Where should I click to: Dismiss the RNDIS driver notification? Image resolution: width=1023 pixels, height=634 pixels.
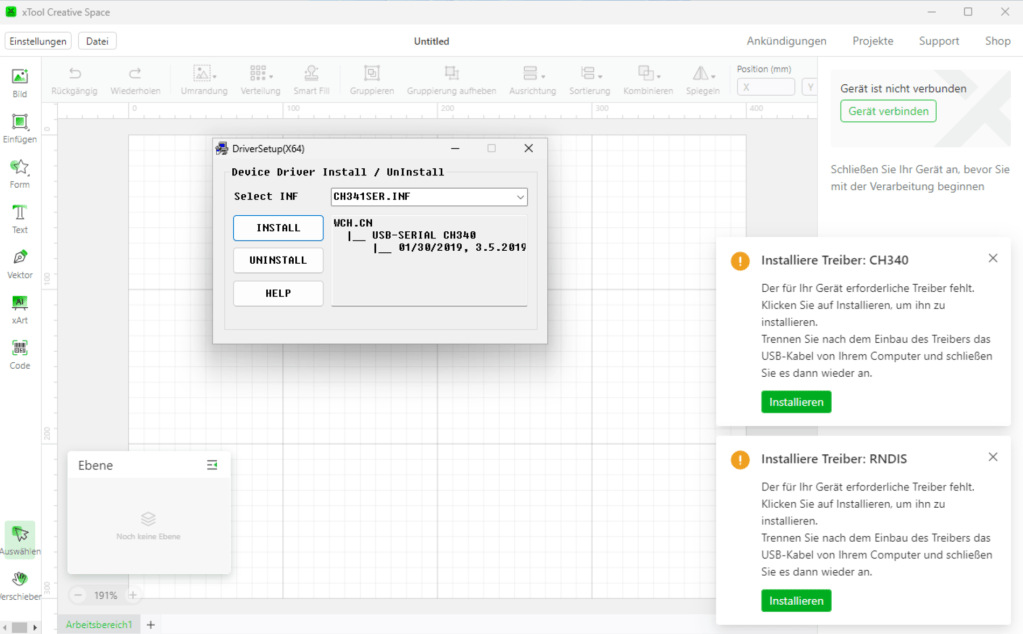tap(992, 457)
